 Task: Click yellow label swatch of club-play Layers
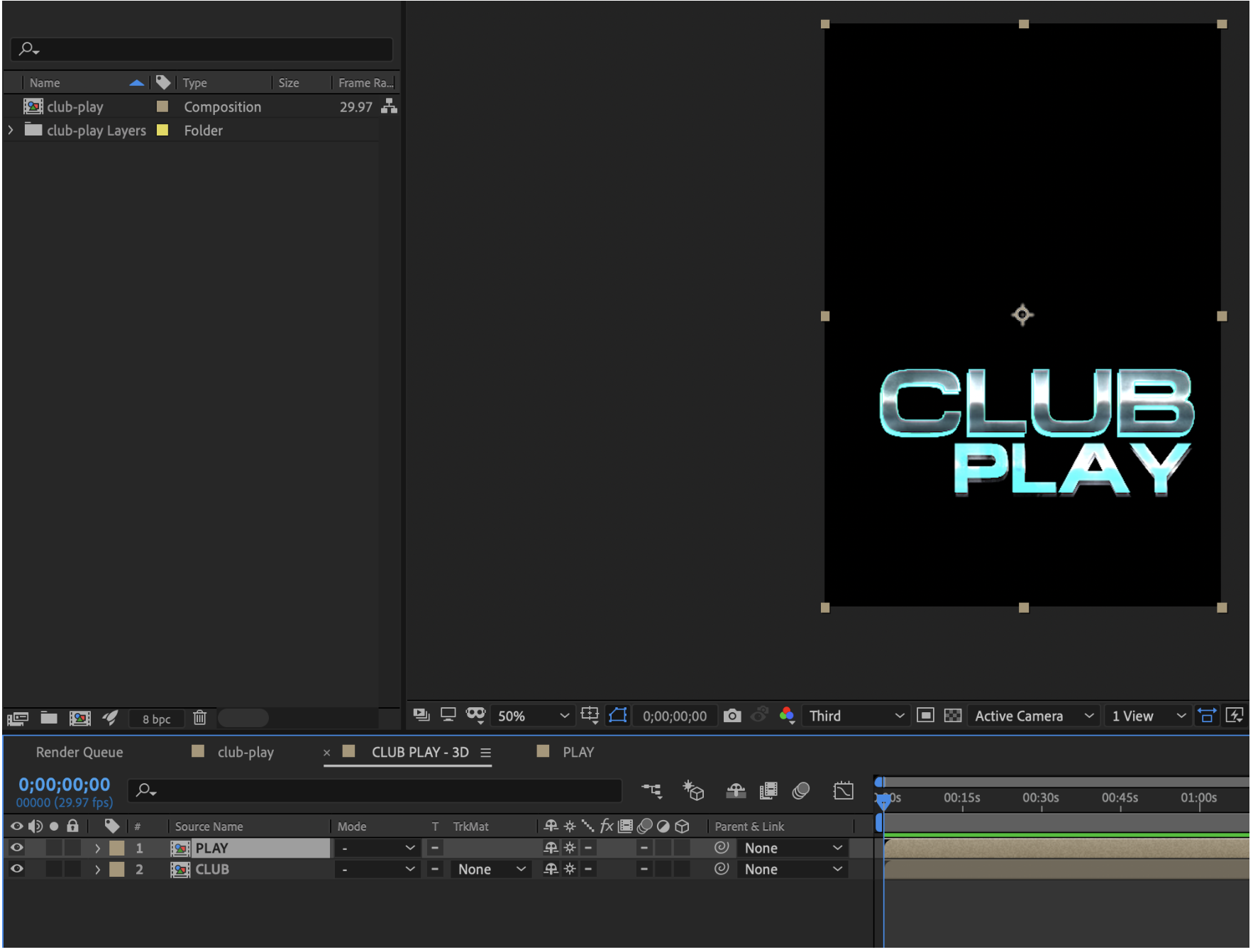(x=162, y=131)
